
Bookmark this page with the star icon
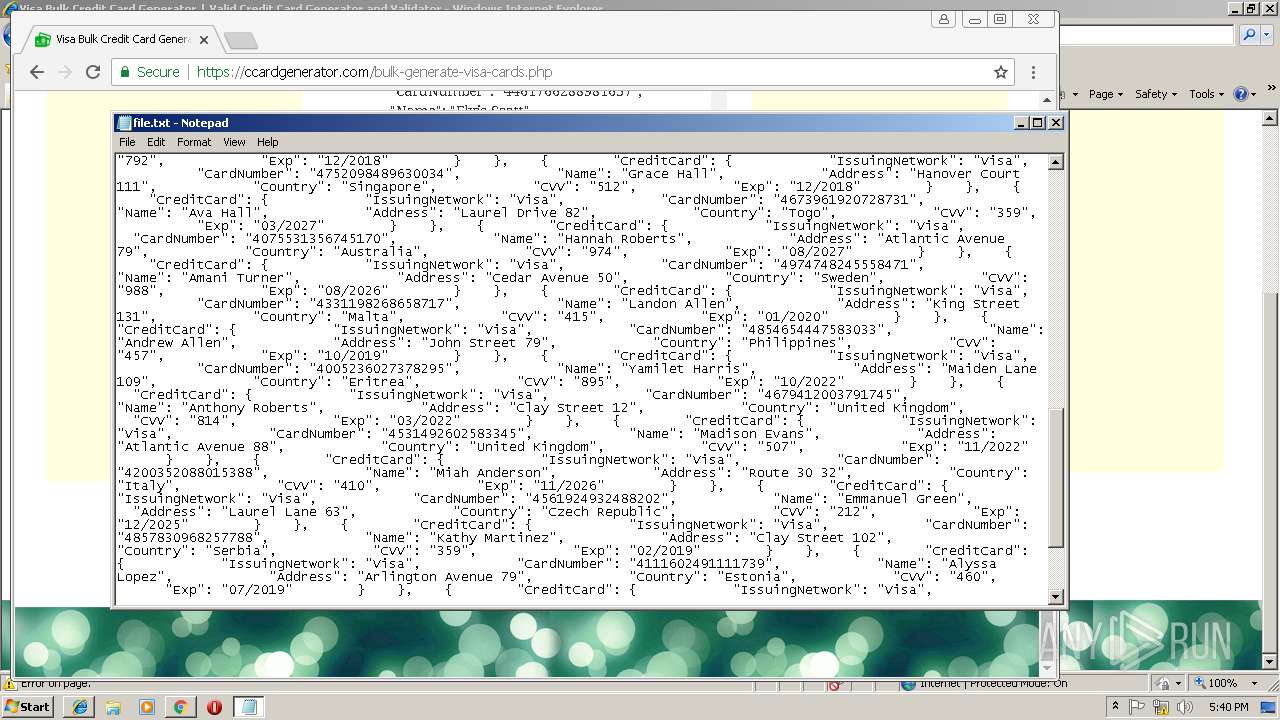[1000, 72]
